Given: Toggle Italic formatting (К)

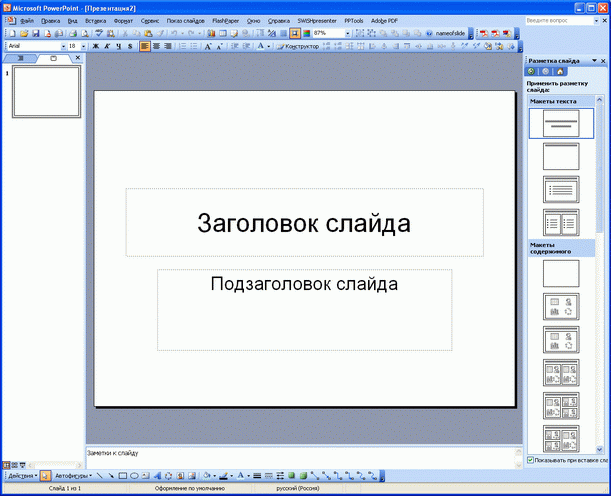Looking at the screenshot, I should [107, 46].
